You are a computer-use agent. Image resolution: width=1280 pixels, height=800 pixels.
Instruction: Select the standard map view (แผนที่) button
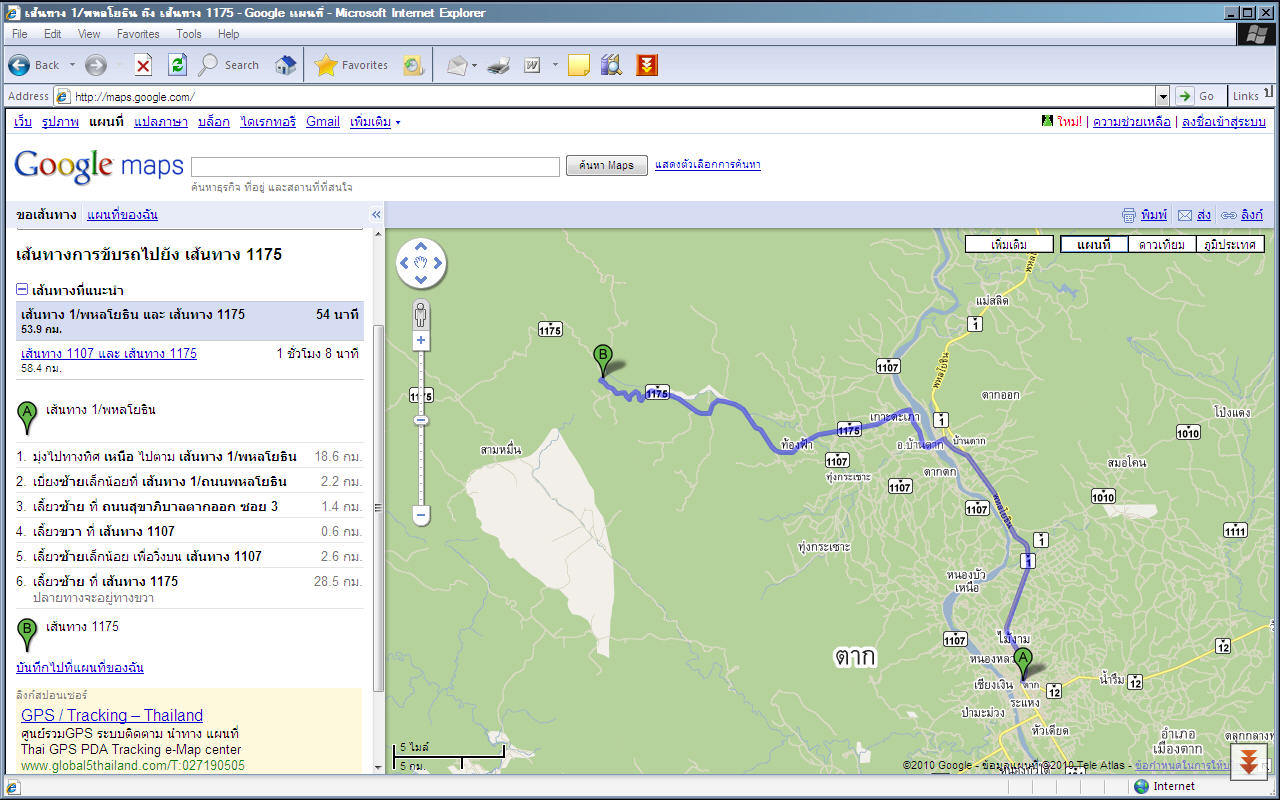tap(1093, 244)
